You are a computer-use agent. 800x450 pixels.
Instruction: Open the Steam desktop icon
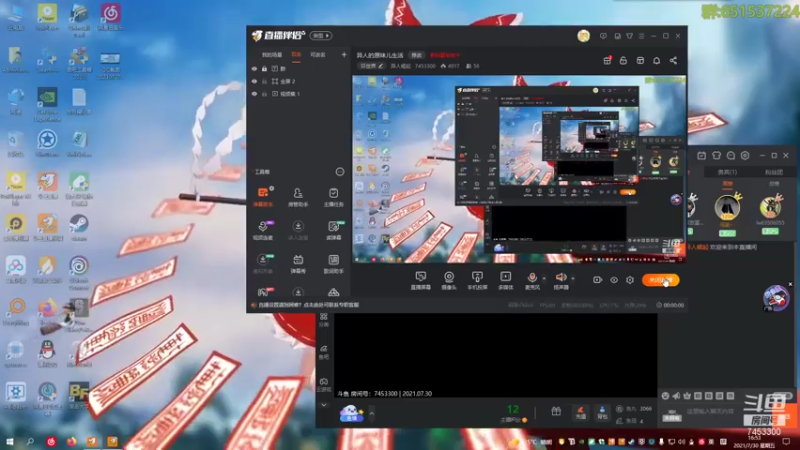click(x=79, y=227)
